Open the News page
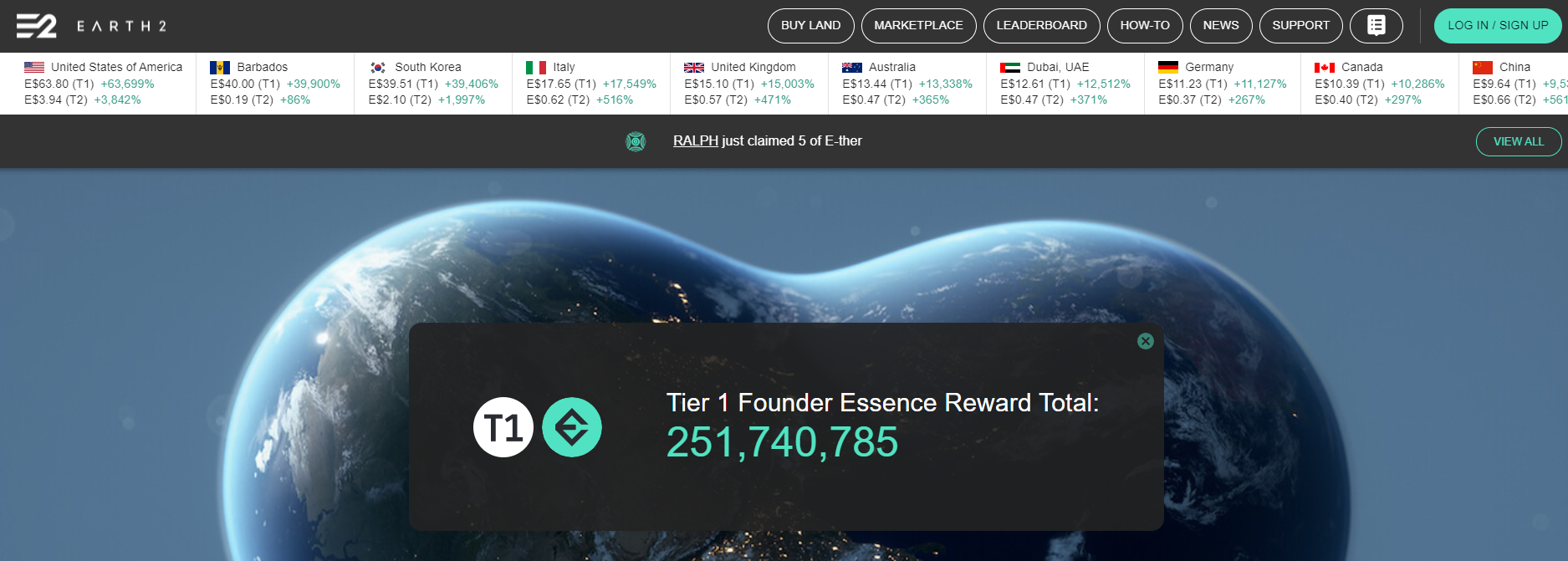This screenshot has width=1568, height=561. [1221, 26]
